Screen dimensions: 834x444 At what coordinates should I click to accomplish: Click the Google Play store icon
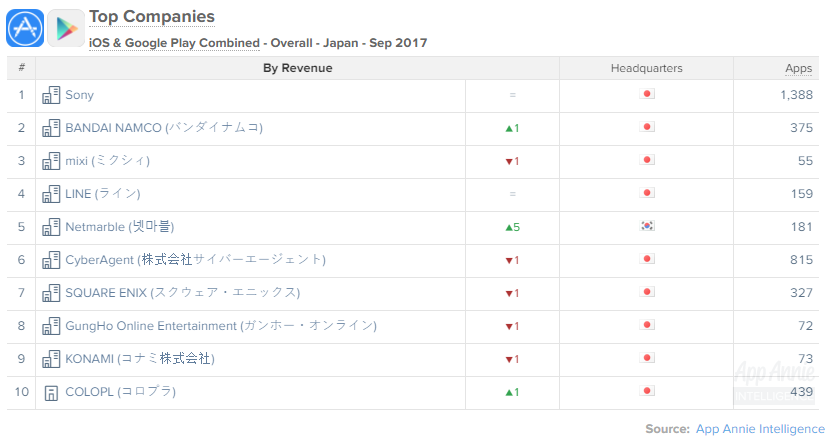(66, 28)
